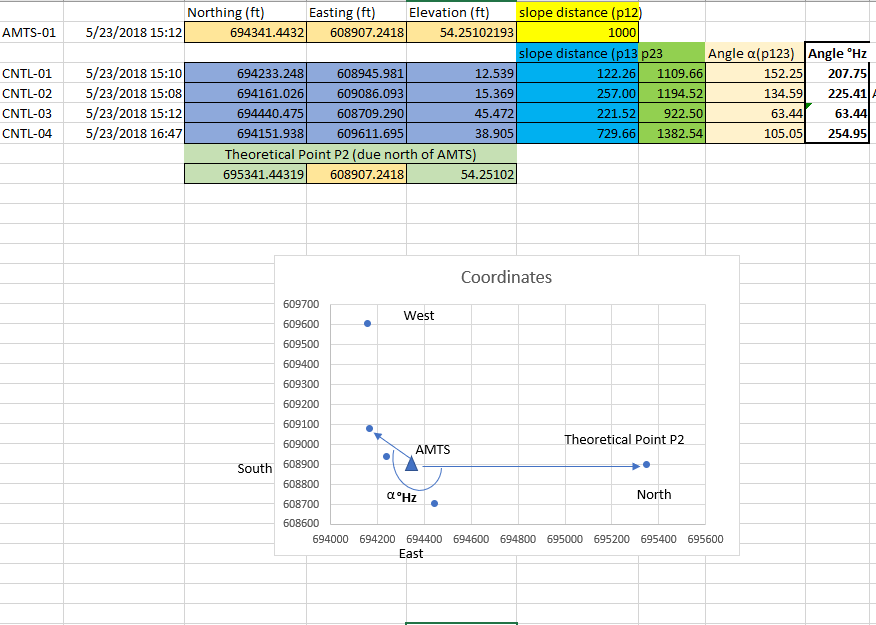Click the α°Hz angle label in chart
The height and width of the screenshot is (625, 876).
[x=402, y=496]
